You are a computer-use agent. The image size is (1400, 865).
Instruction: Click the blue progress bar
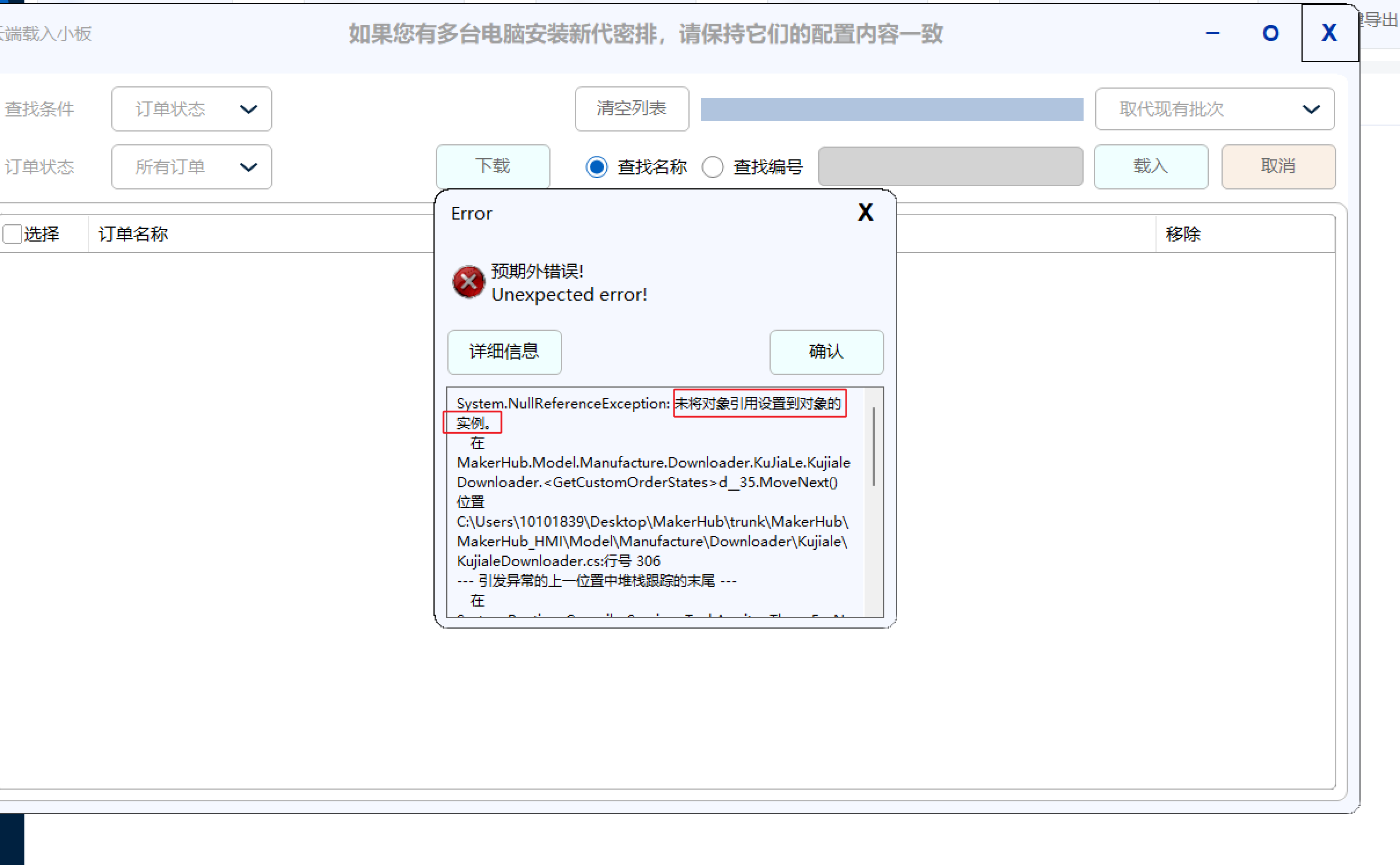click(x=892, y=109)
